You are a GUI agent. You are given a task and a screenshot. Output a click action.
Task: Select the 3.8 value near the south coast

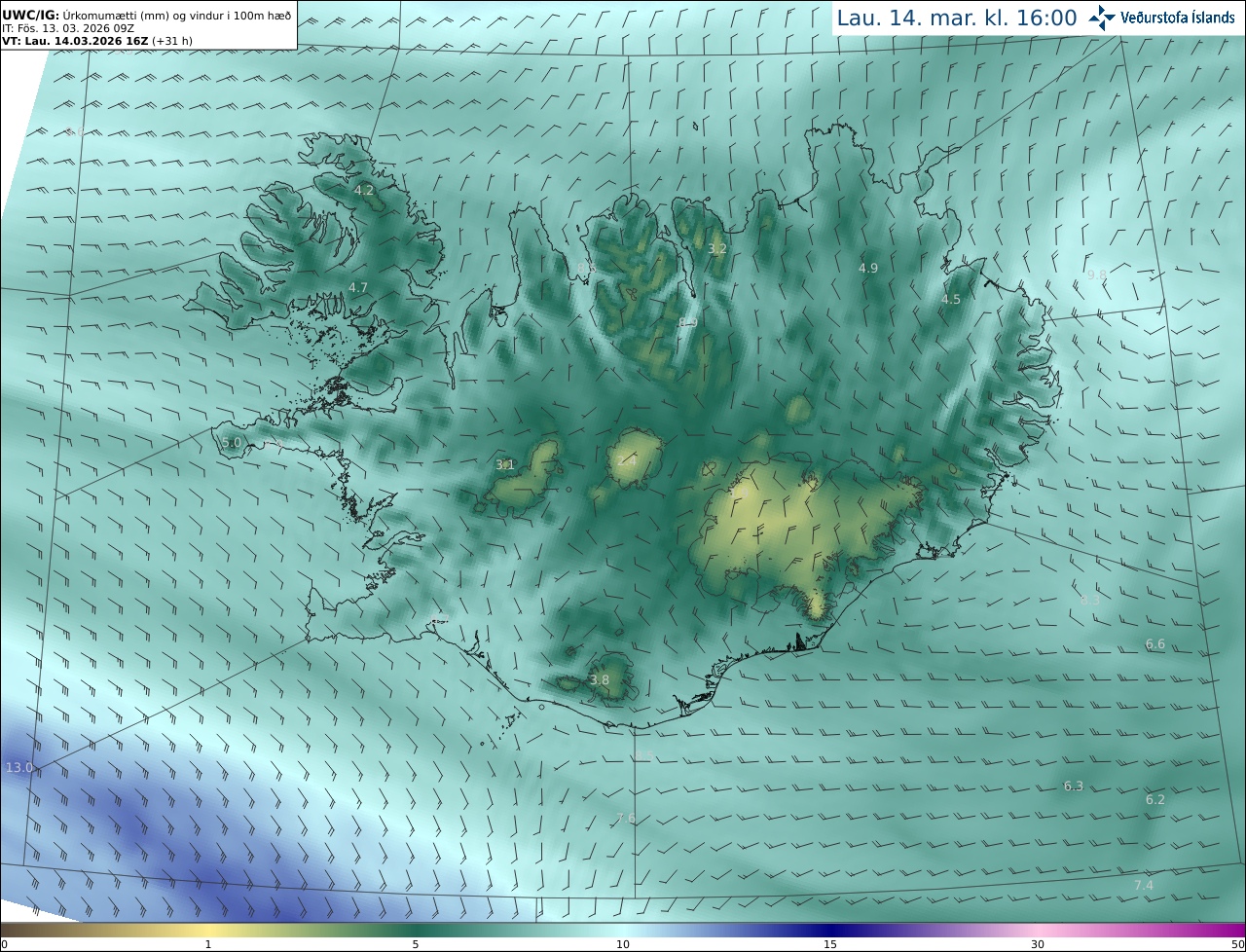(600, 679)
